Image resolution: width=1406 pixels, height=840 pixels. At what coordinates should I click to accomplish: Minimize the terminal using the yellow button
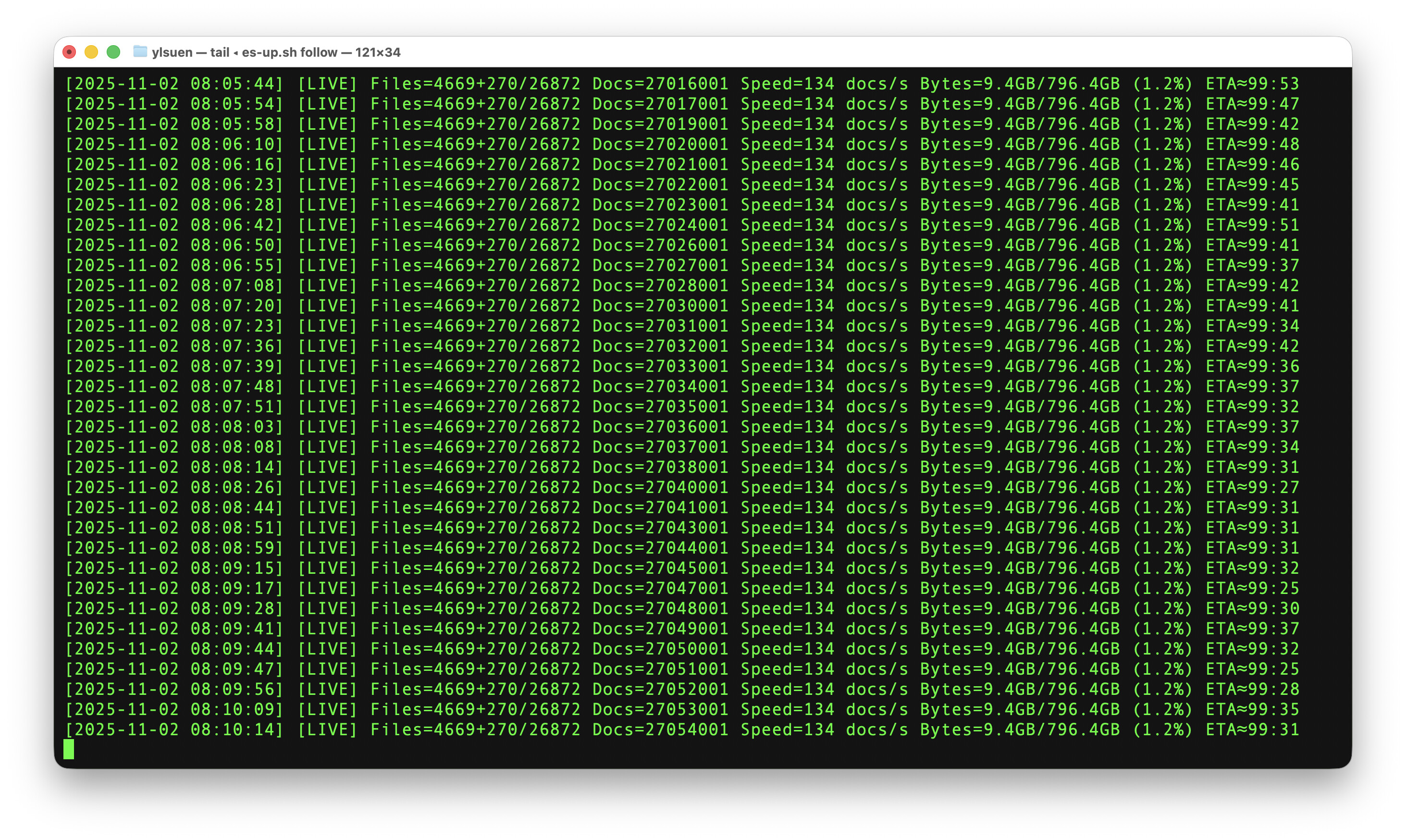pyautogui.click(x=91, y=52)
